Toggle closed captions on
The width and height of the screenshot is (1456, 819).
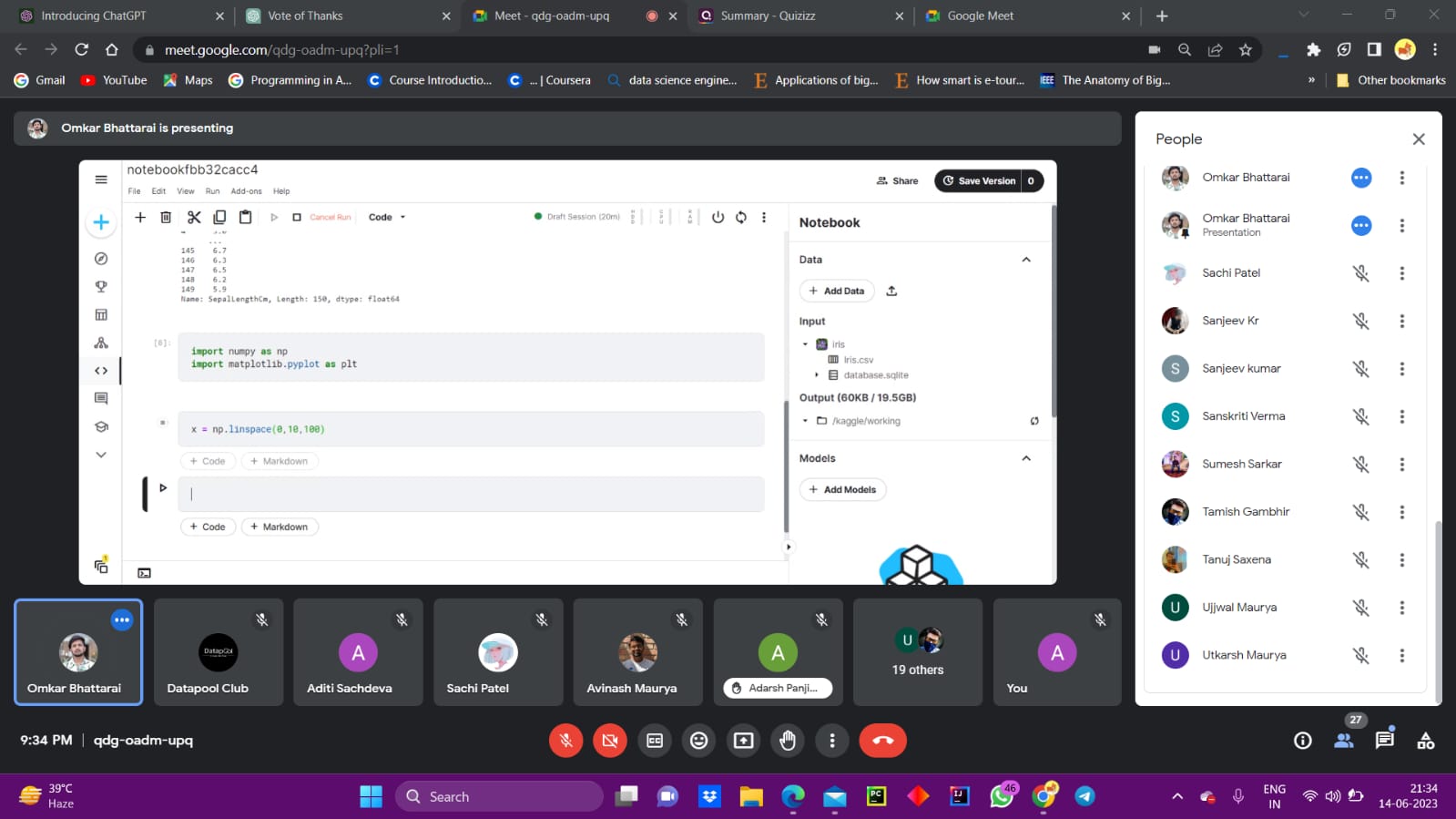pos(654,741)
